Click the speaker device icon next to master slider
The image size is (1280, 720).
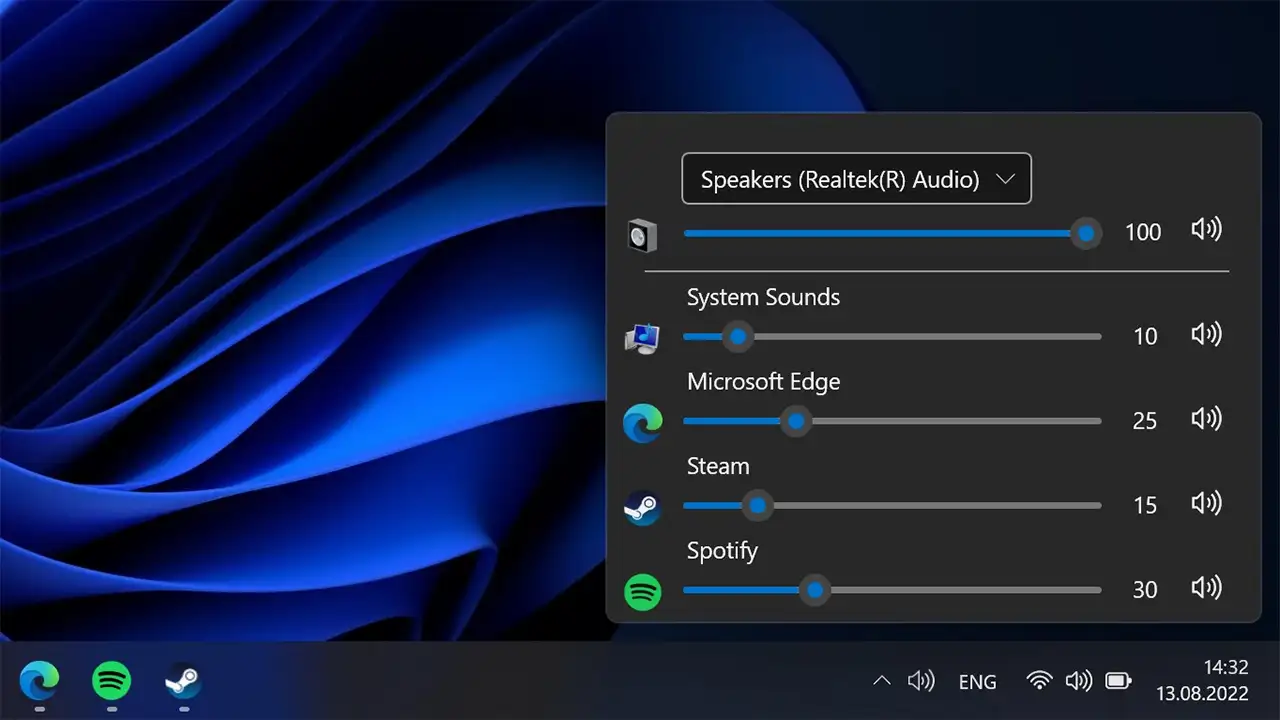click(x=643, y=233)
